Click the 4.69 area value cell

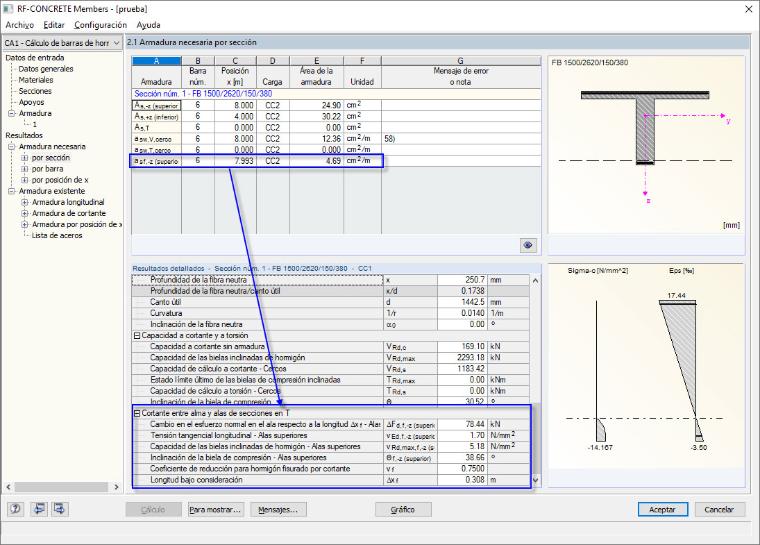[317, 161]
